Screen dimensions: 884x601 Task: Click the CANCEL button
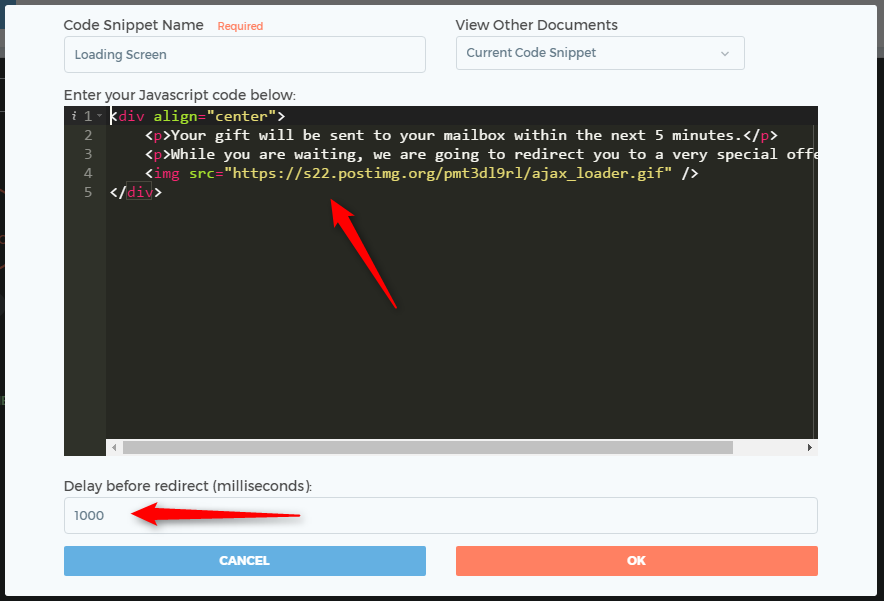click(245, 560)
